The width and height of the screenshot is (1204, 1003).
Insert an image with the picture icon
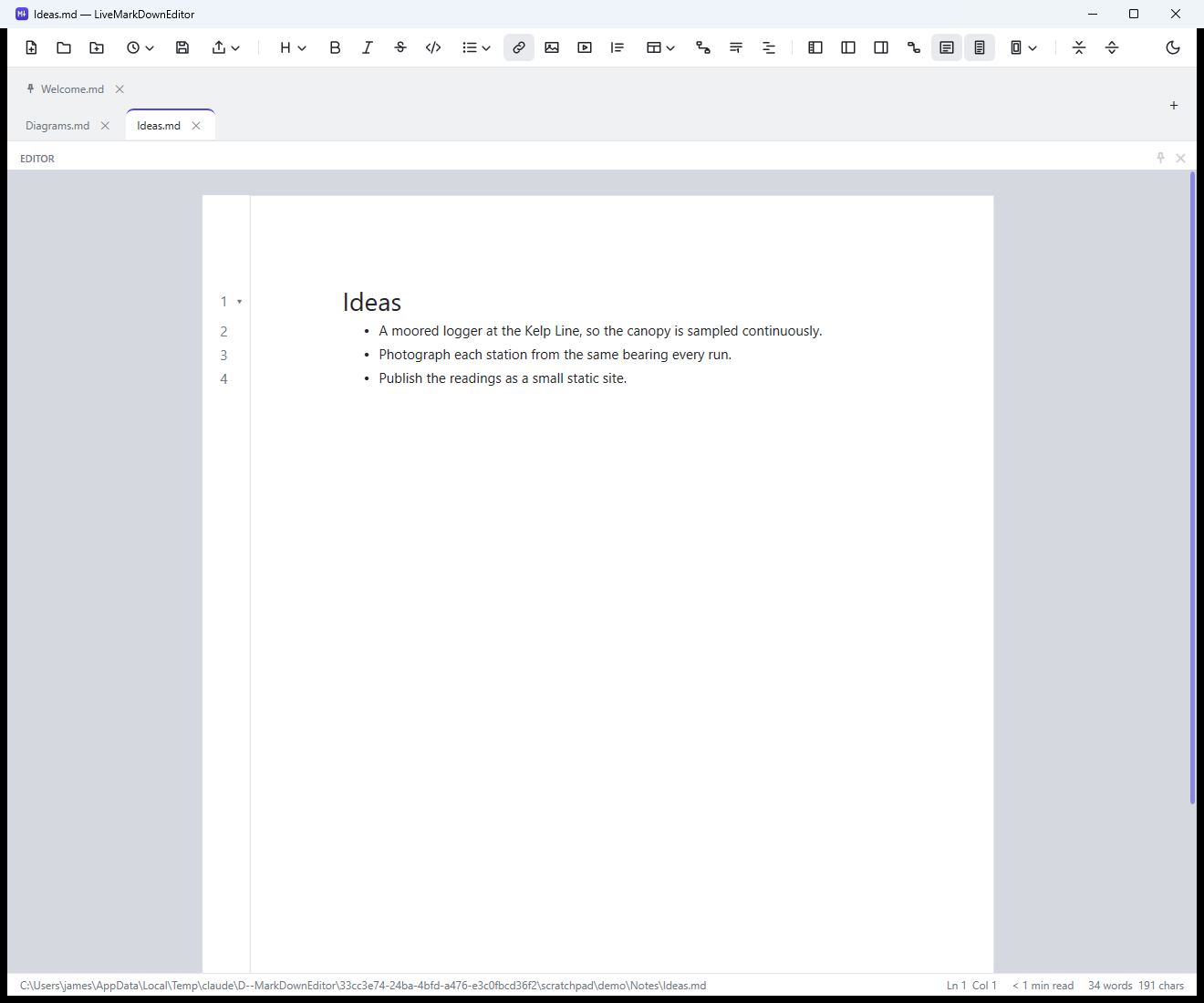552,47
